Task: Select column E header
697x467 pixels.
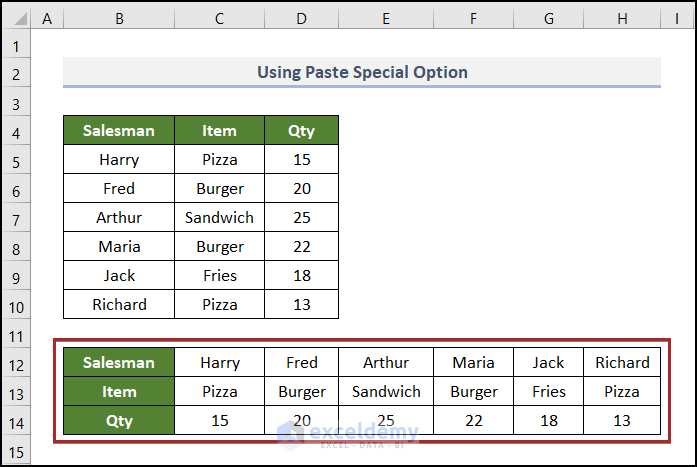Action: tap(386, 19)
